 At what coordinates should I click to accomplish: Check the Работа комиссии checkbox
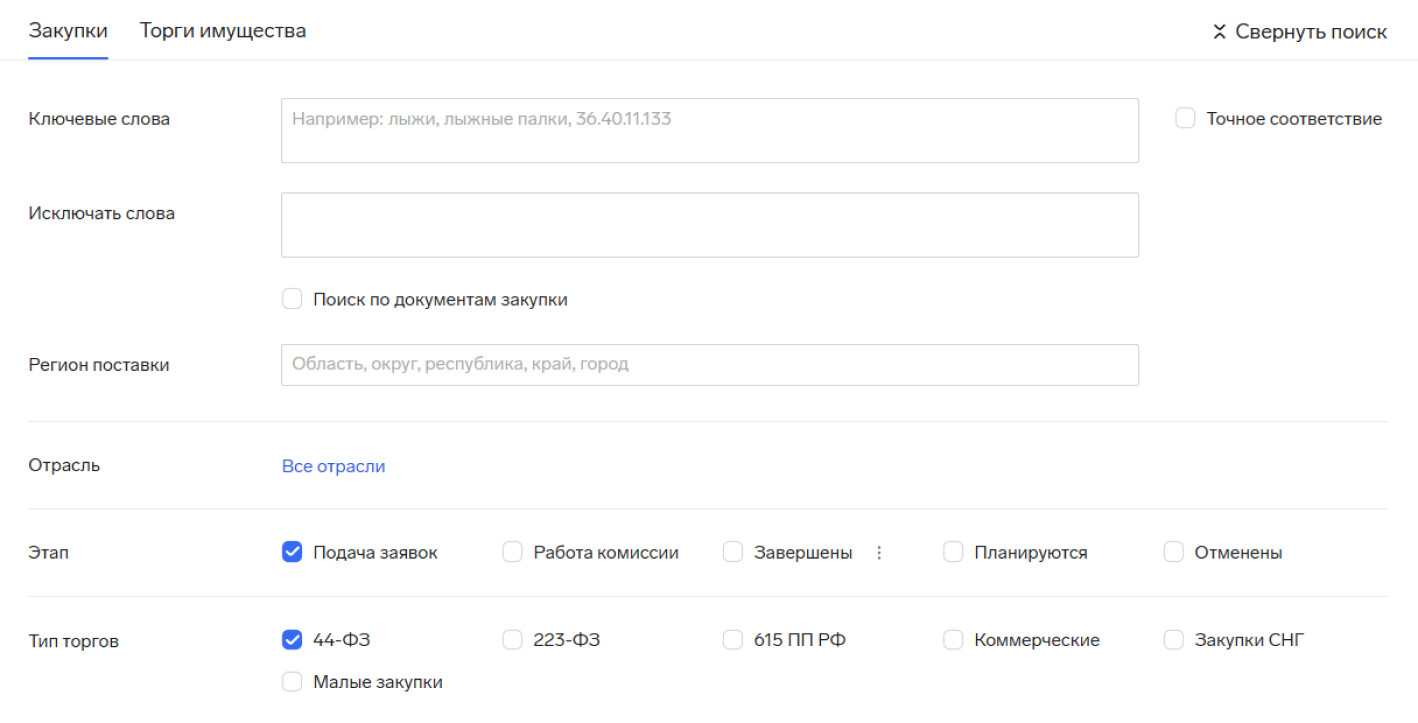512,552
